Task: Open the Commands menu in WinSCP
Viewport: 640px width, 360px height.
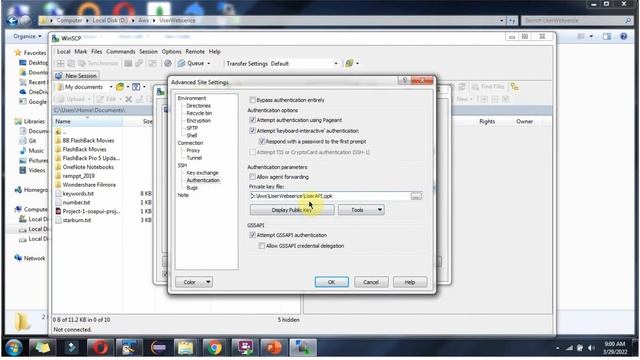Action: 120,51
